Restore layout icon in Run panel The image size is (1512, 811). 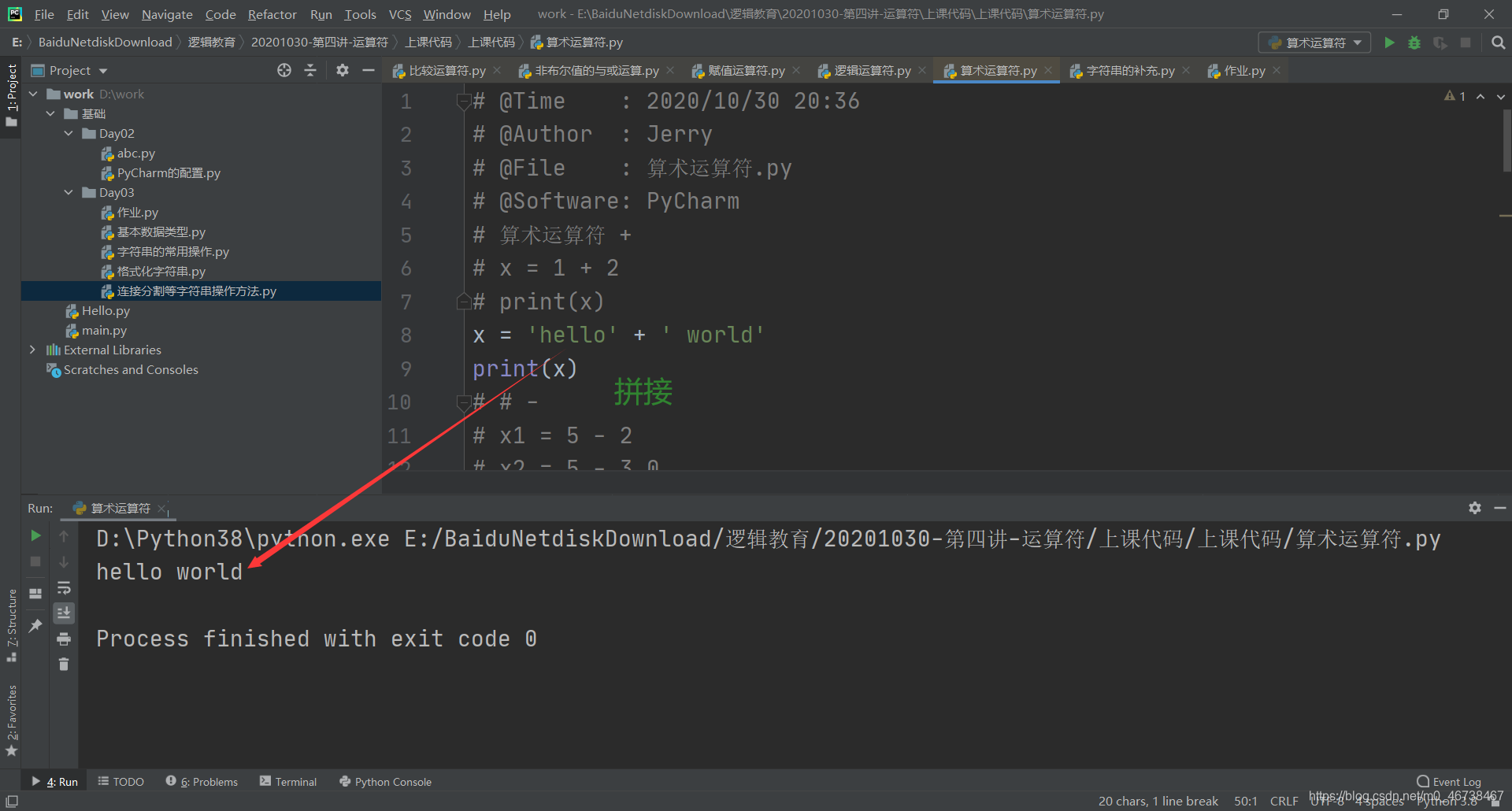[35, 594]
